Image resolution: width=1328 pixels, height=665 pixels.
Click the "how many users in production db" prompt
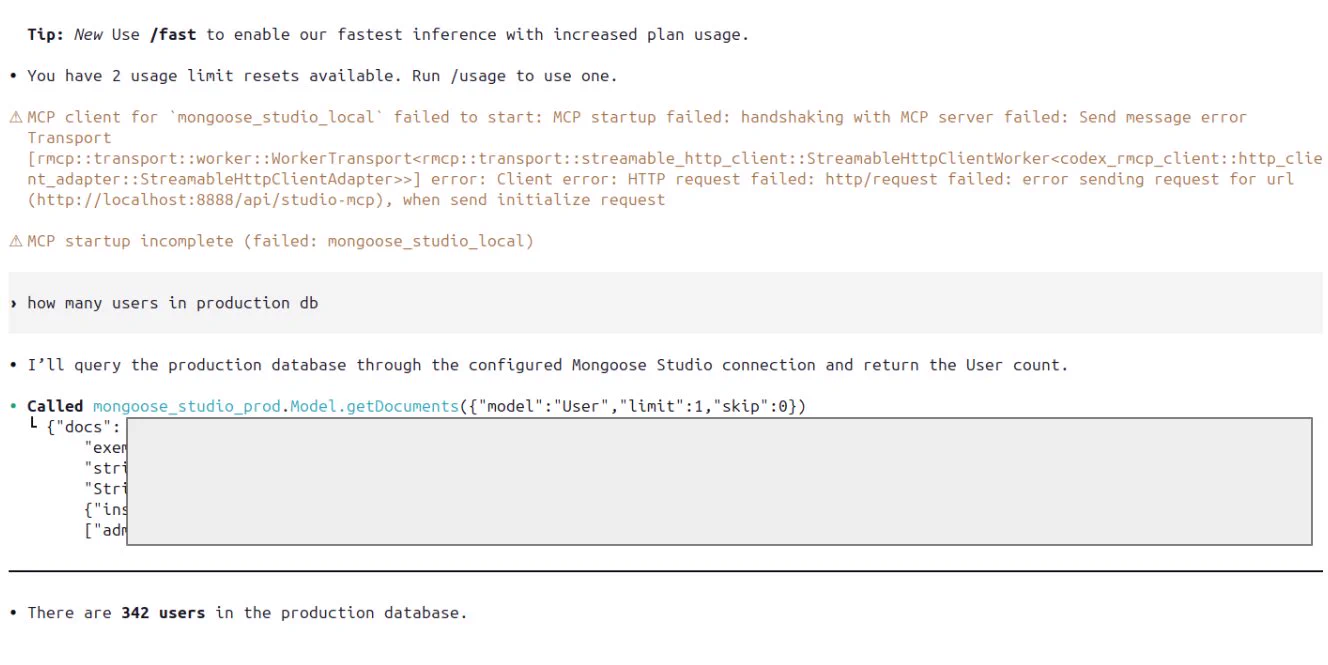[173, 303]
